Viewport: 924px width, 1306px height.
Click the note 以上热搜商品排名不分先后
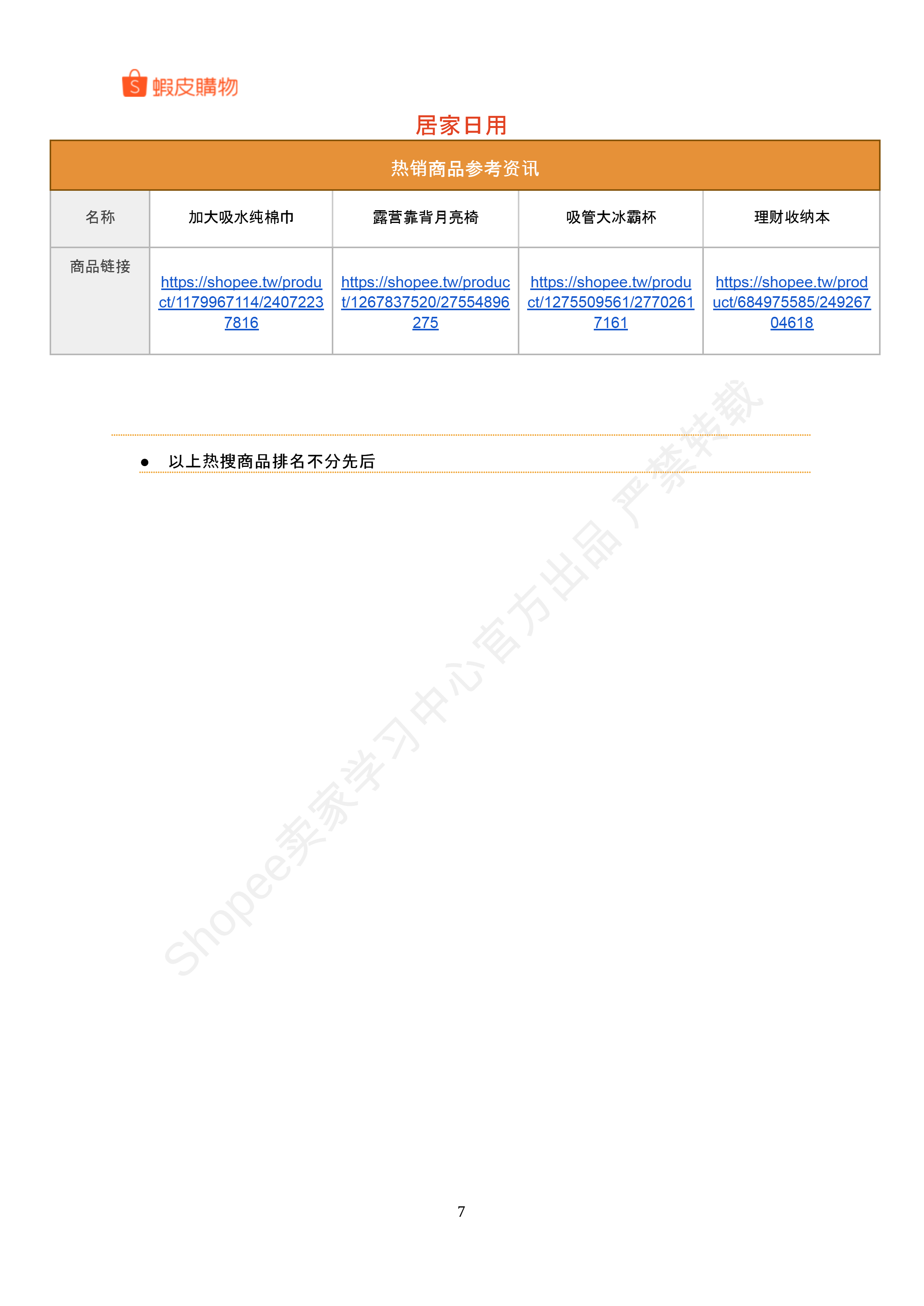[272, 461]
